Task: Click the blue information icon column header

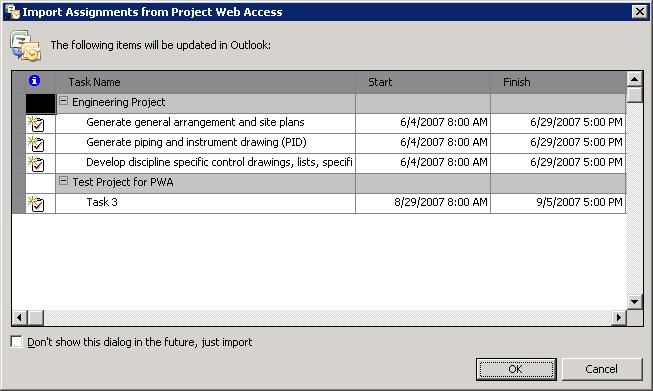Action: click(35, 81)
